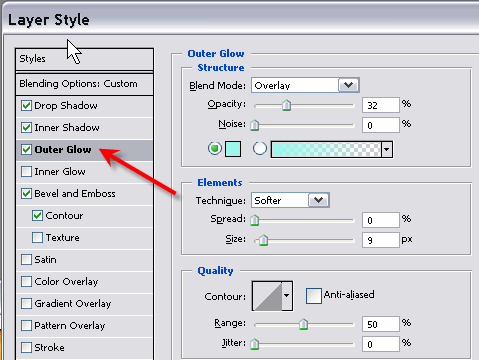Enable the Color Overlay checkbox
Screen dimensions: 479x360
[26, 282]
